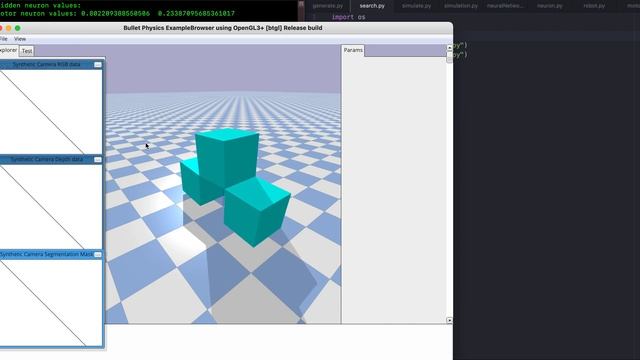Click the Params scrollbar down arrow
The image size is (640, 360).
point(449,320)
